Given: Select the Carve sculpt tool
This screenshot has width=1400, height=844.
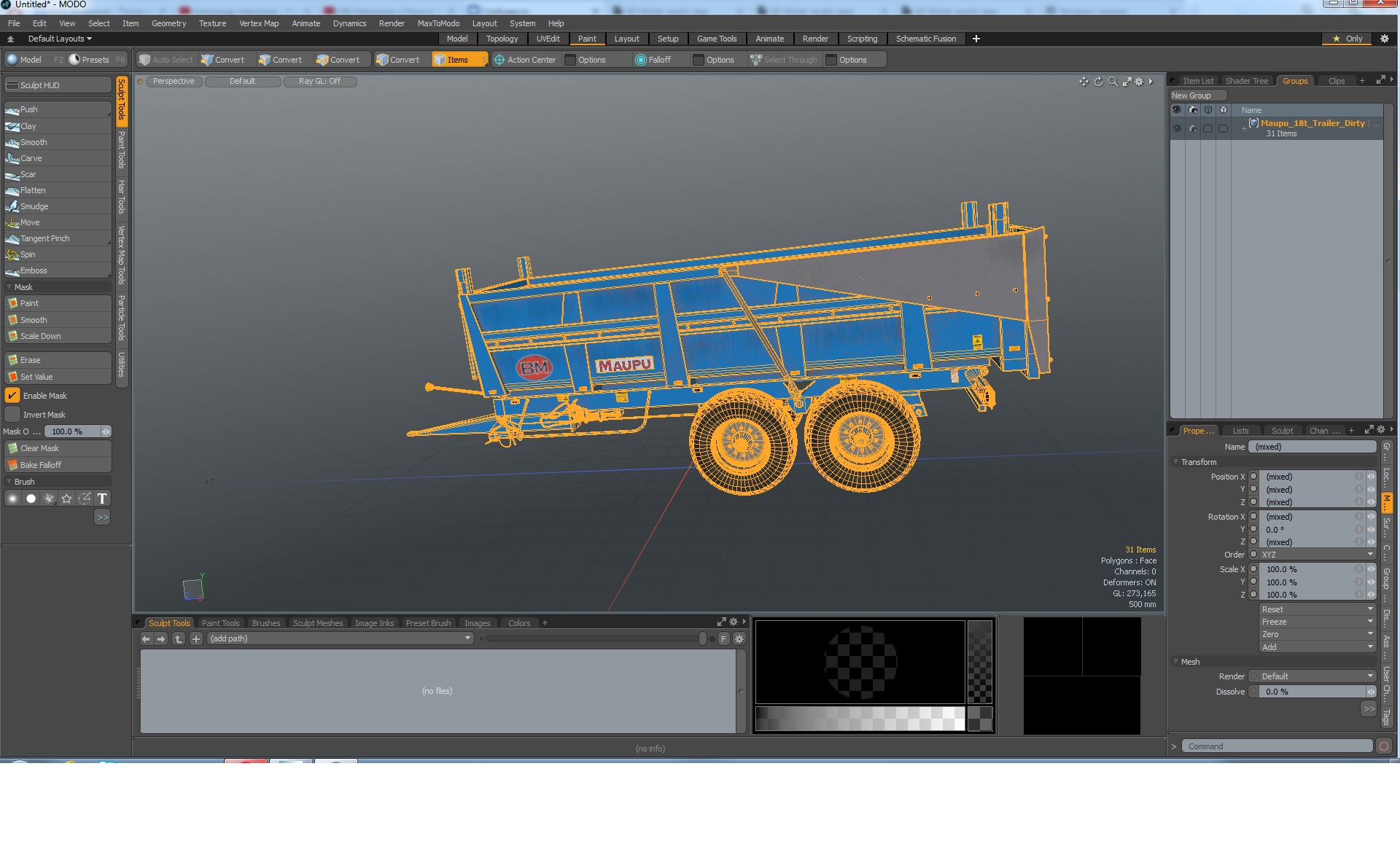Looking at the screenshot, I should tap(58, 158).
